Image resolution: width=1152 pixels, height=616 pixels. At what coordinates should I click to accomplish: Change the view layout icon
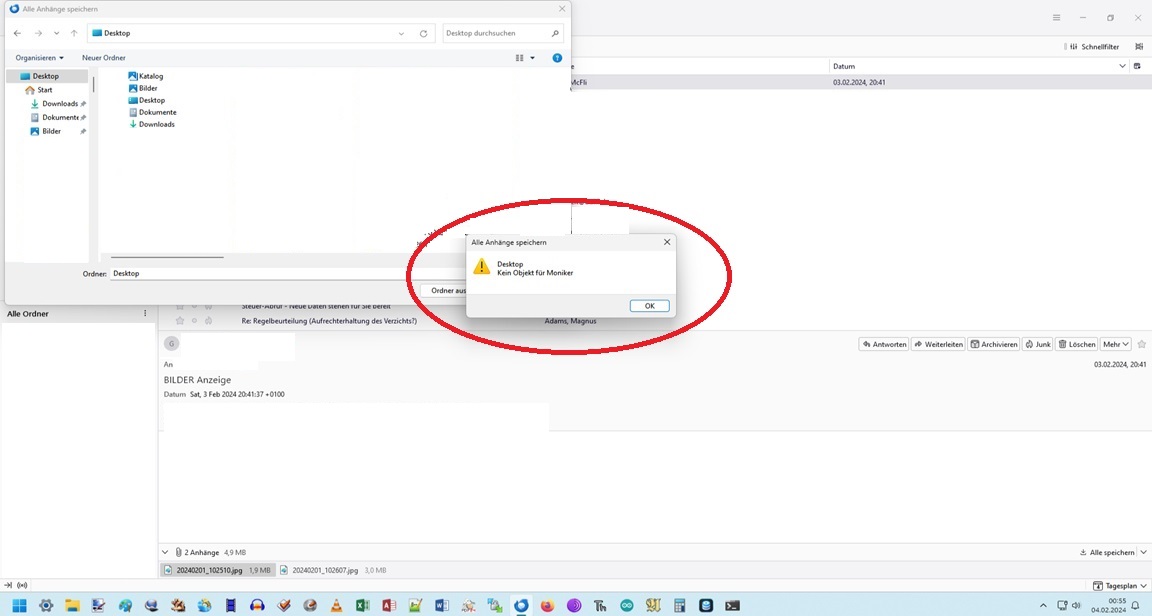(x=519, y=57)
